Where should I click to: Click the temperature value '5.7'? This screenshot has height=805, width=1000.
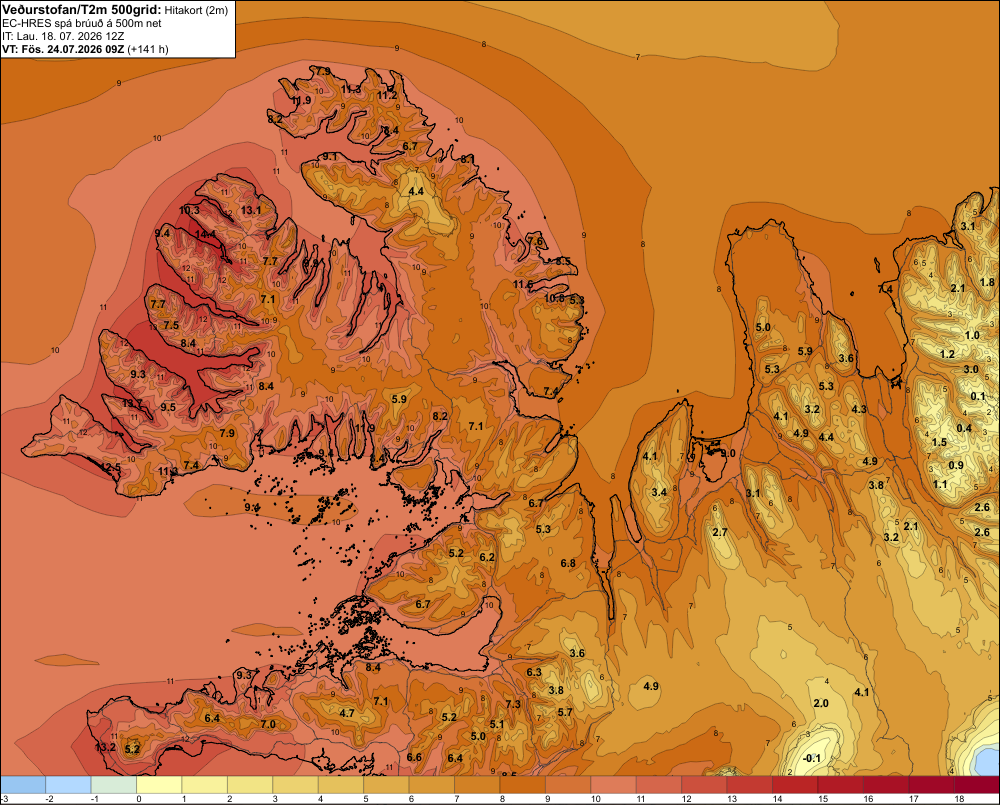click(x=565, y=712)
